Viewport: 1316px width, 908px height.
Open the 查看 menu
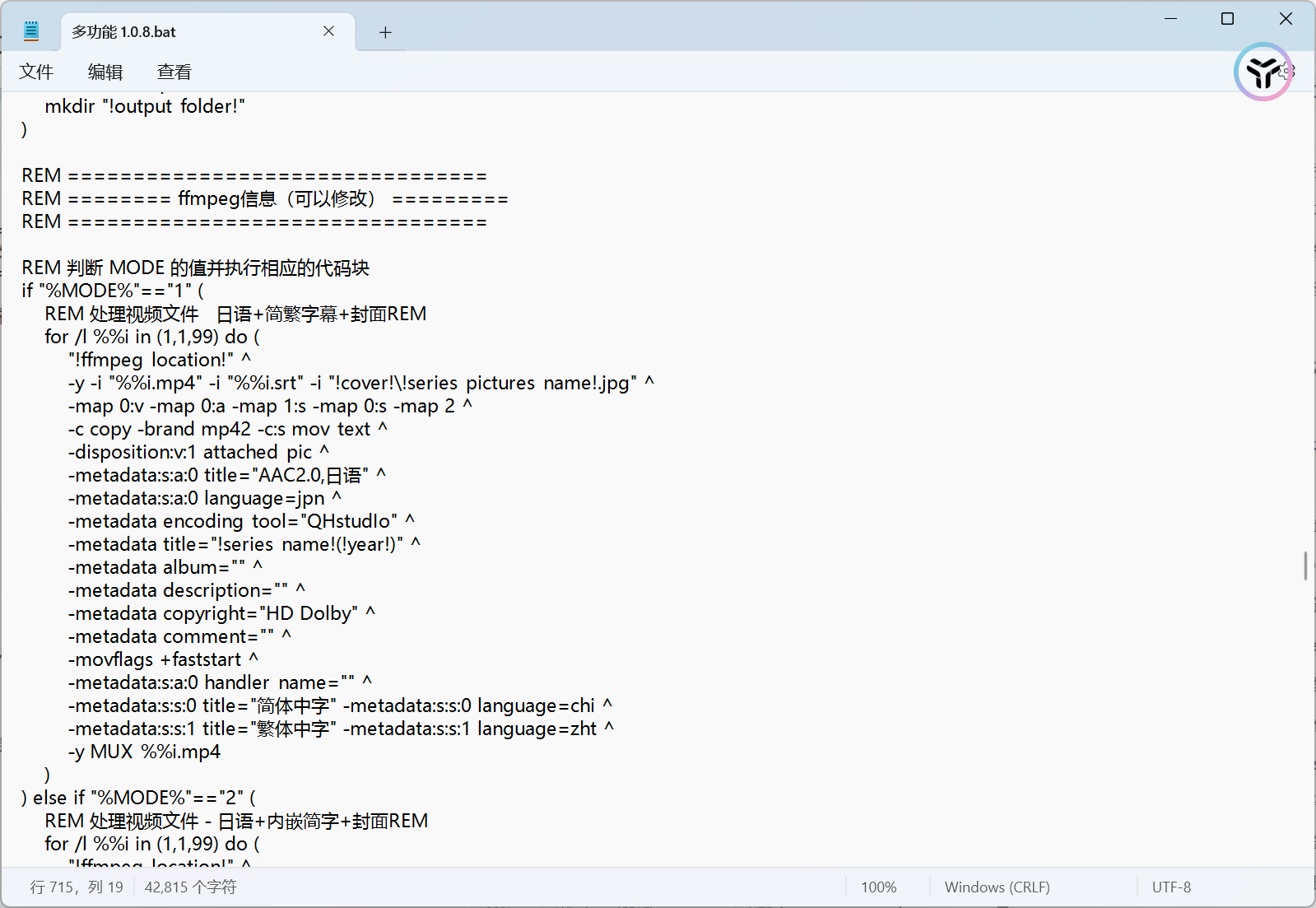pos(174,72)
